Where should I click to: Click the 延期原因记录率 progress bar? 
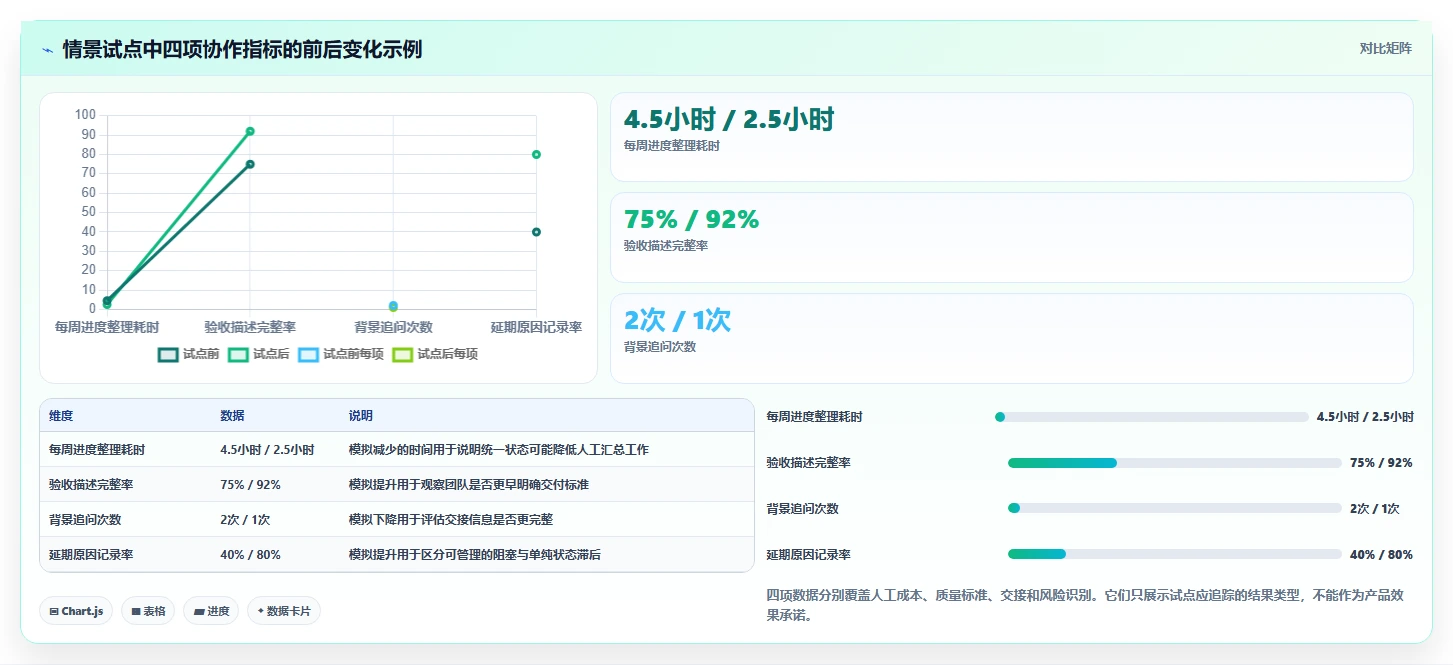(x=1175, y=554)
